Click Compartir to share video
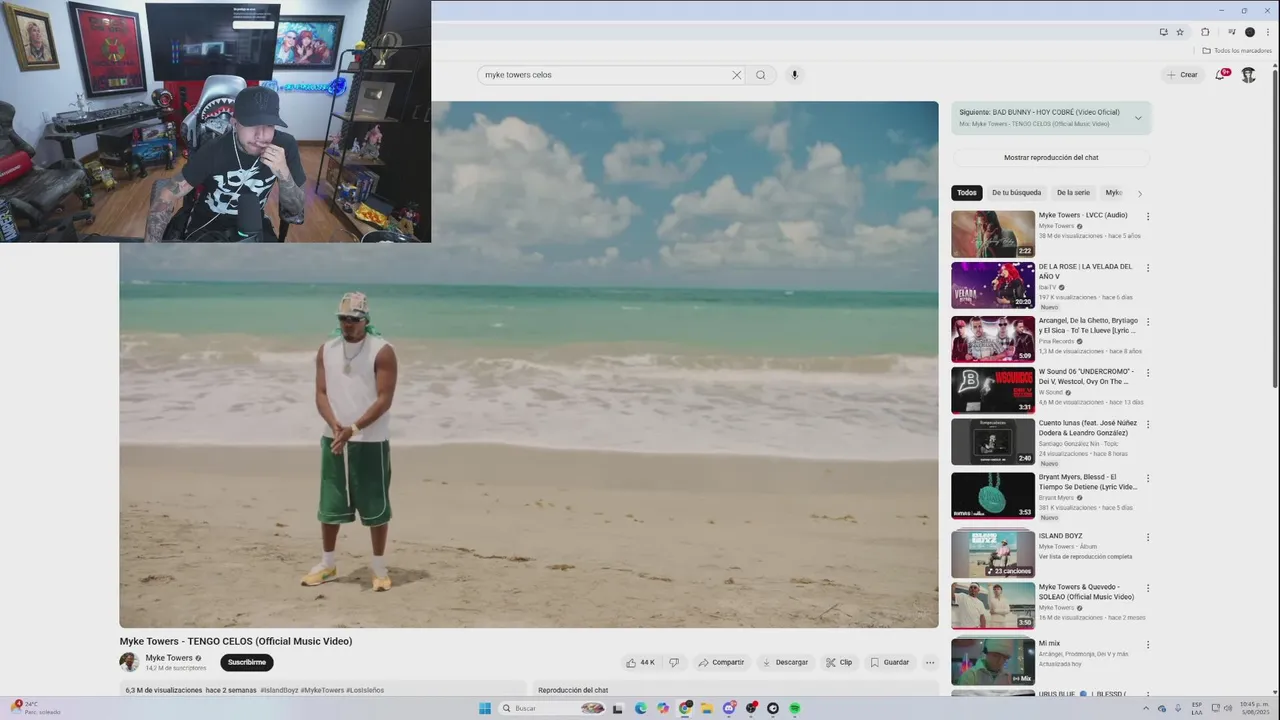Image resolution: width=1280 pixels, height=720 pixels. pos(721,662)
